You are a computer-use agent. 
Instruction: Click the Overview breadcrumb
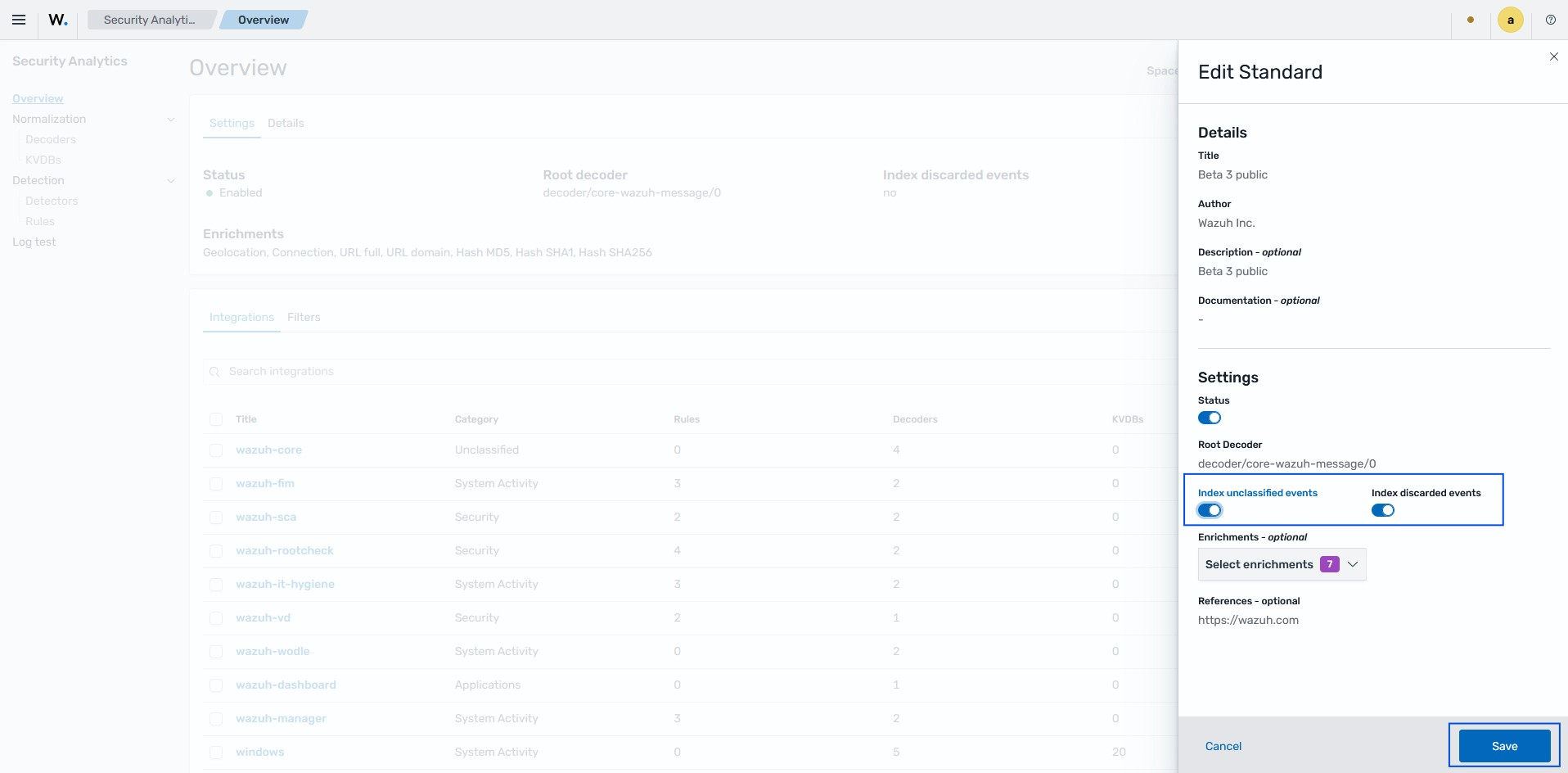tap(264, 20)
